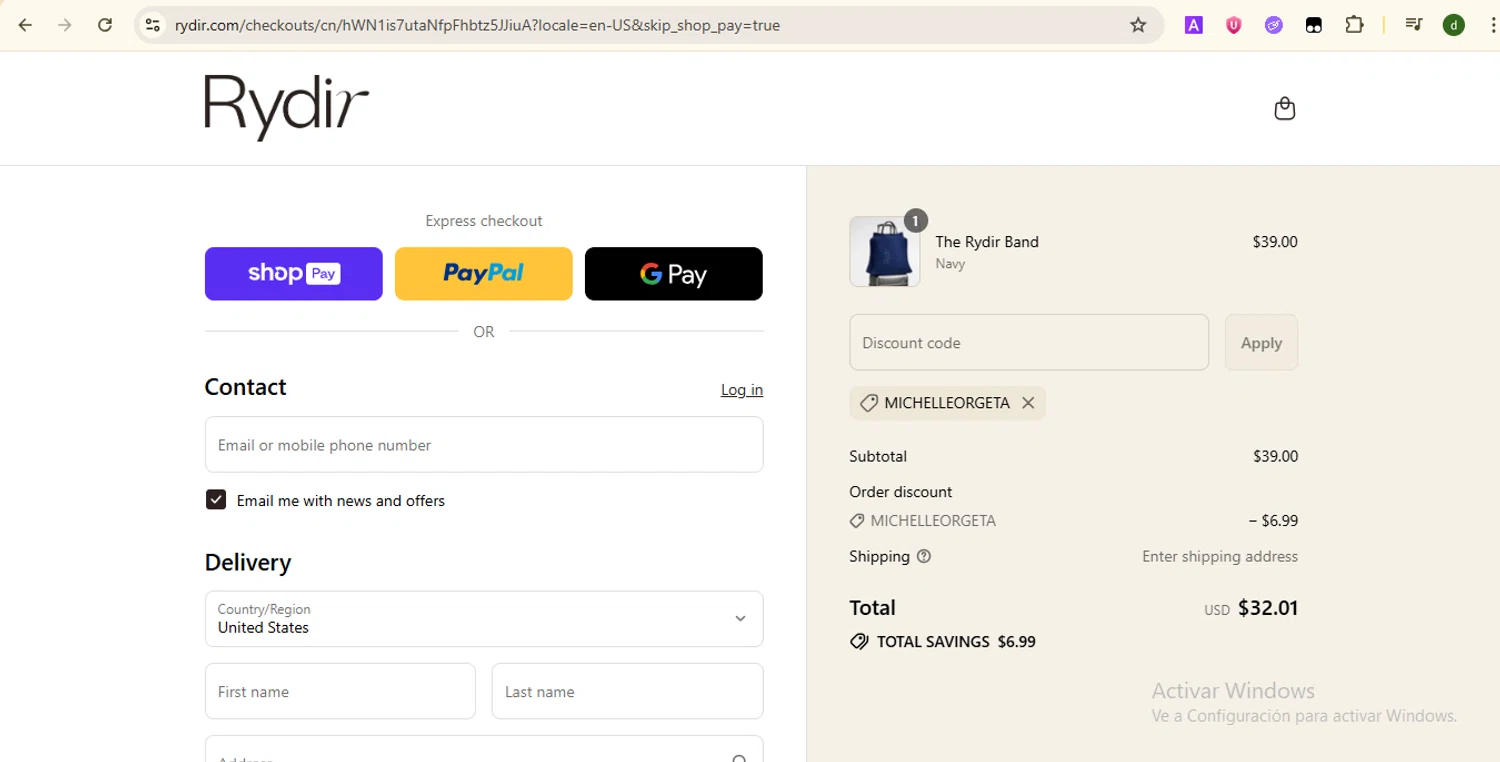The width and height of the screenshot is (1500, 762).
Task: Open the red shield extension icon
Action: pyautogui.click(x=1234, y=25)
